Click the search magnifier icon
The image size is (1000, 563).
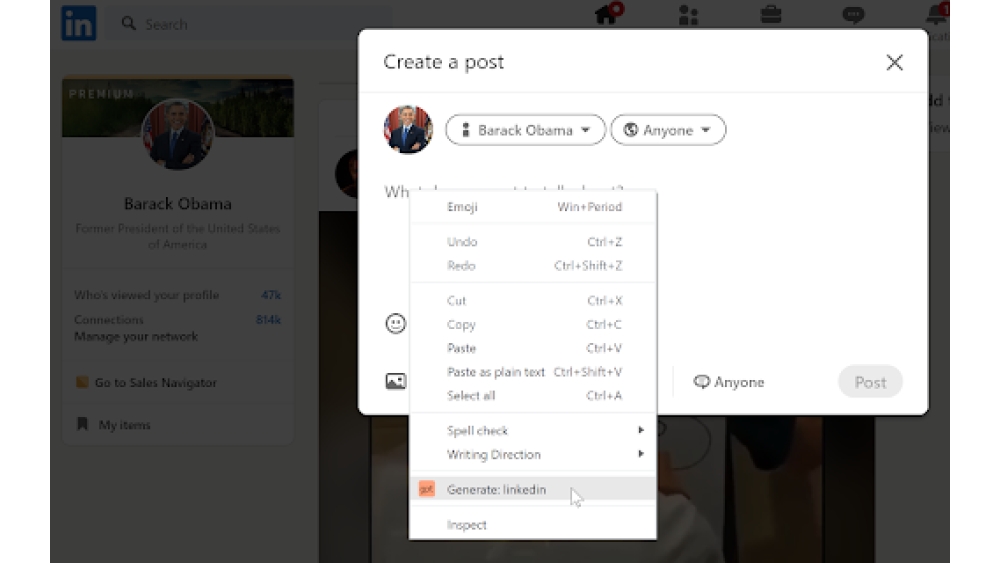point(129,24)
